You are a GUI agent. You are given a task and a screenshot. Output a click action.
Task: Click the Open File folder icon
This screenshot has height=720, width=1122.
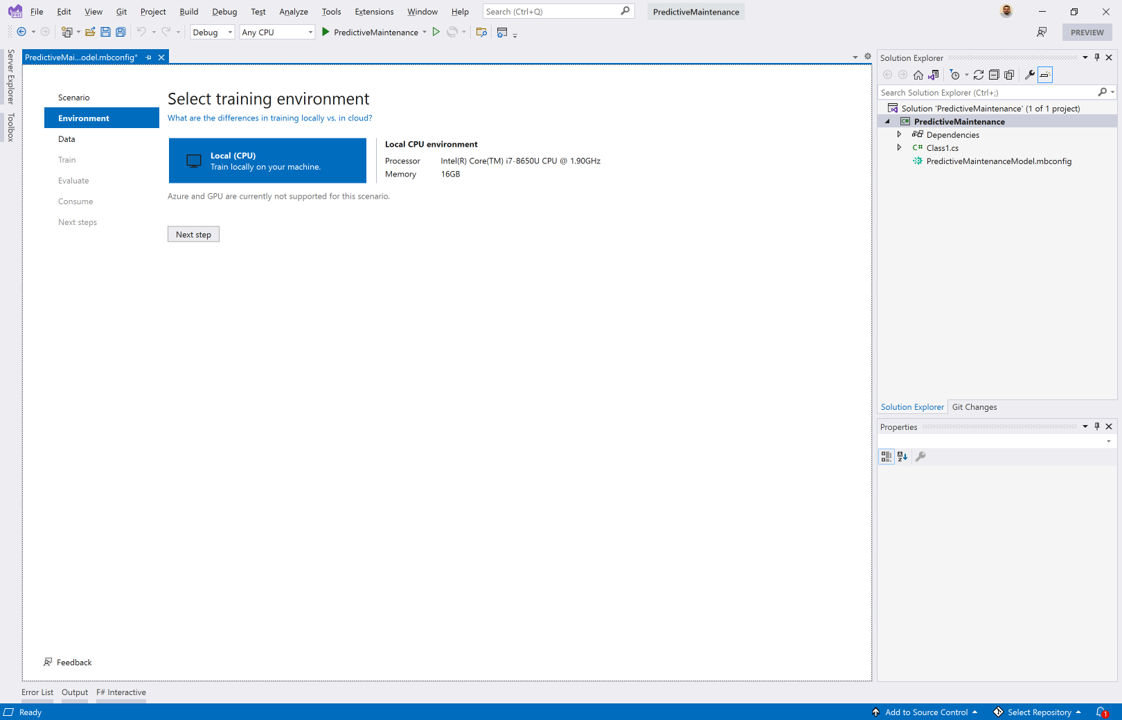point(90,31)
